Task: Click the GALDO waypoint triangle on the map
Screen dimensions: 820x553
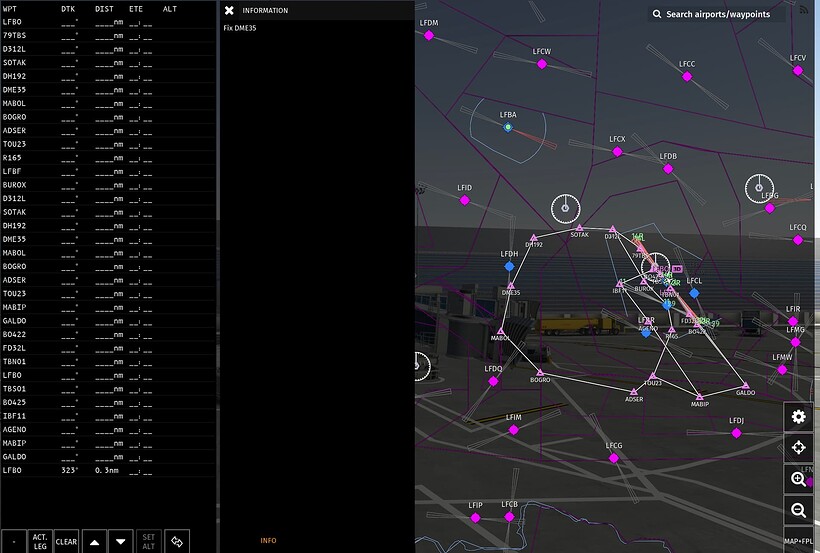Action: click(745, 386)
